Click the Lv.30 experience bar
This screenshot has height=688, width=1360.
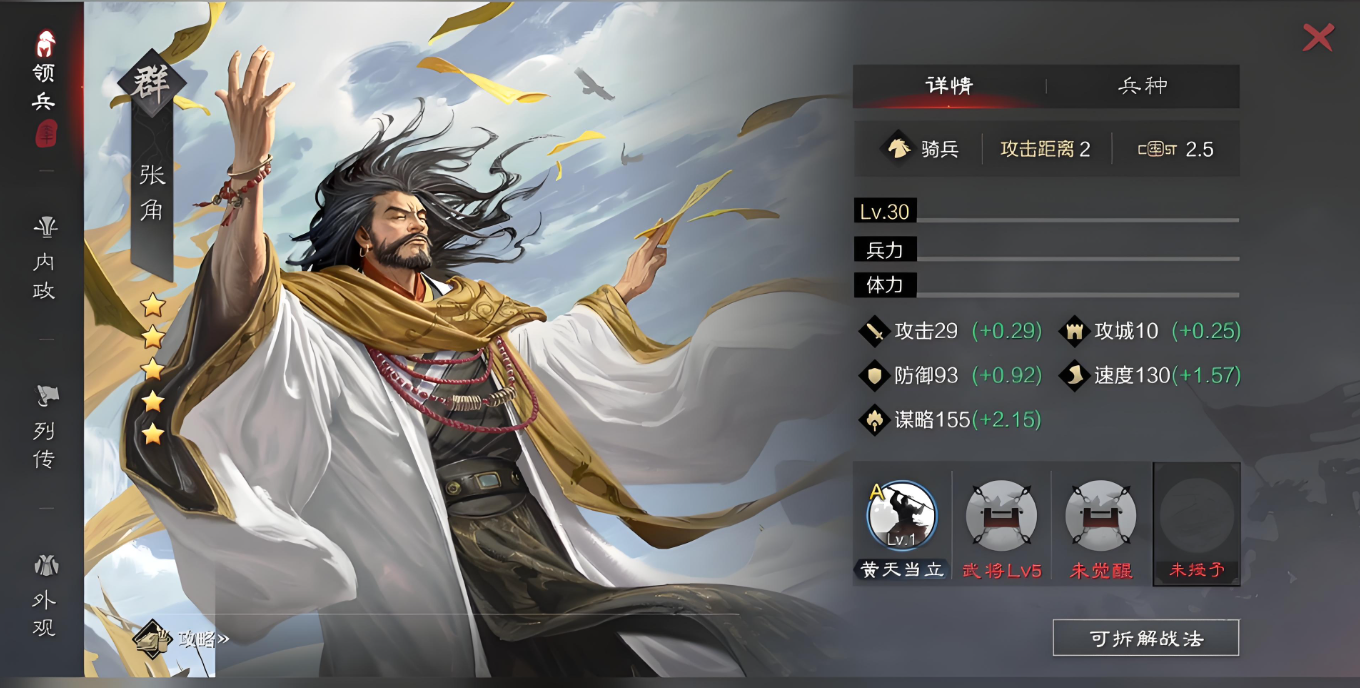coord(1046,212)
